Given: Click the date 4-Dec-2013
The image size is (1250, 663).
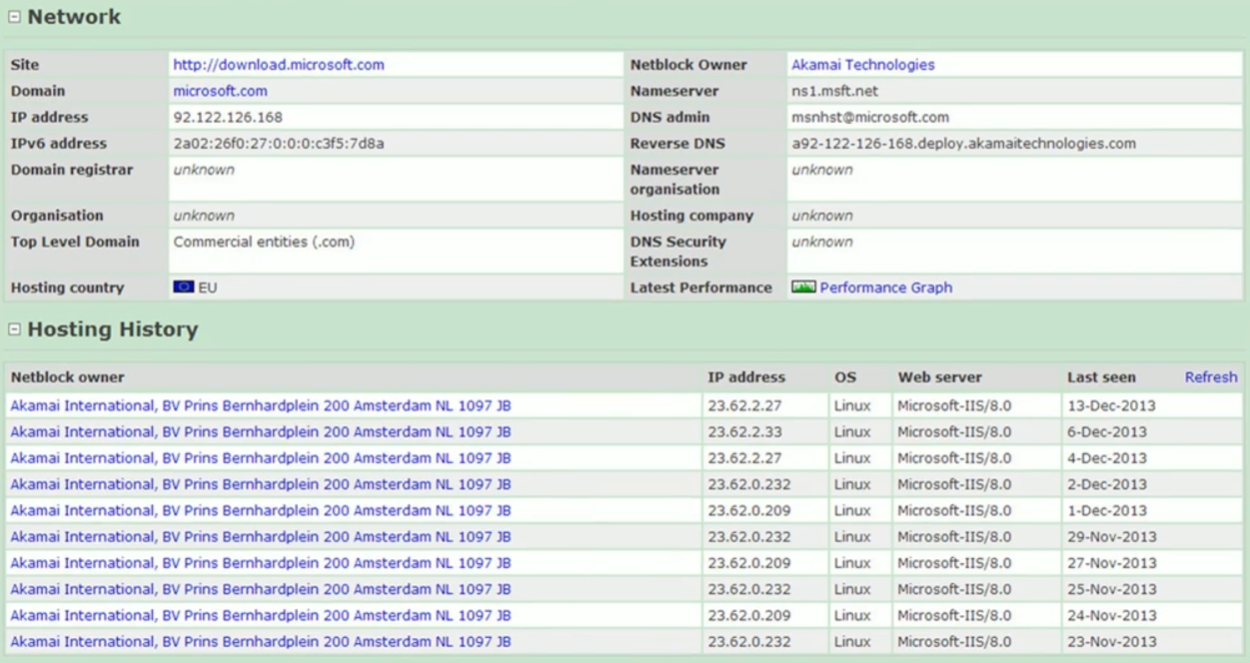Looking at the screenshot, I should pos(1107,458).
